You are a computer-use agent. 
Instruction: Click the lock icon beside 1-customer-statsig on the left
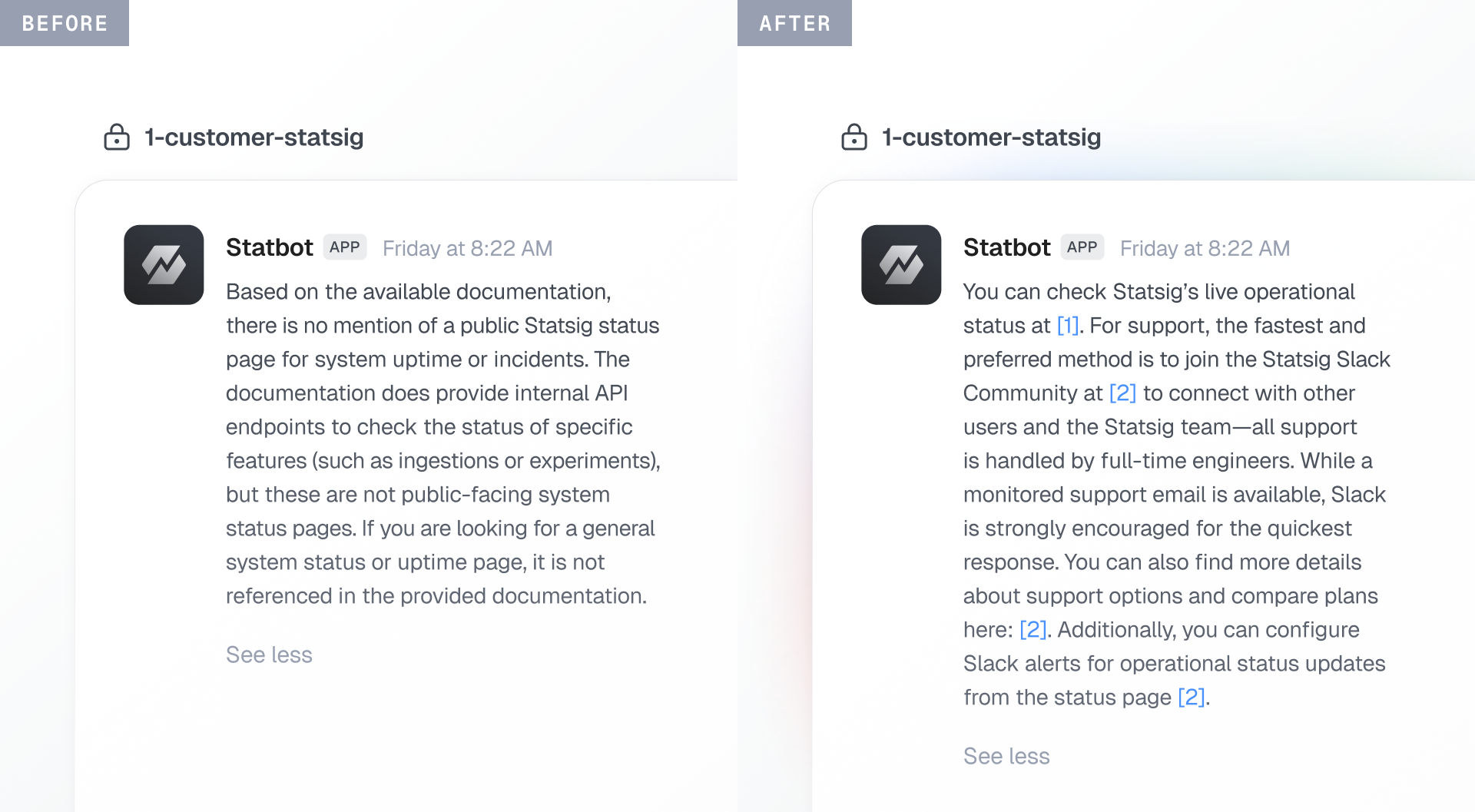click(116, 138)
